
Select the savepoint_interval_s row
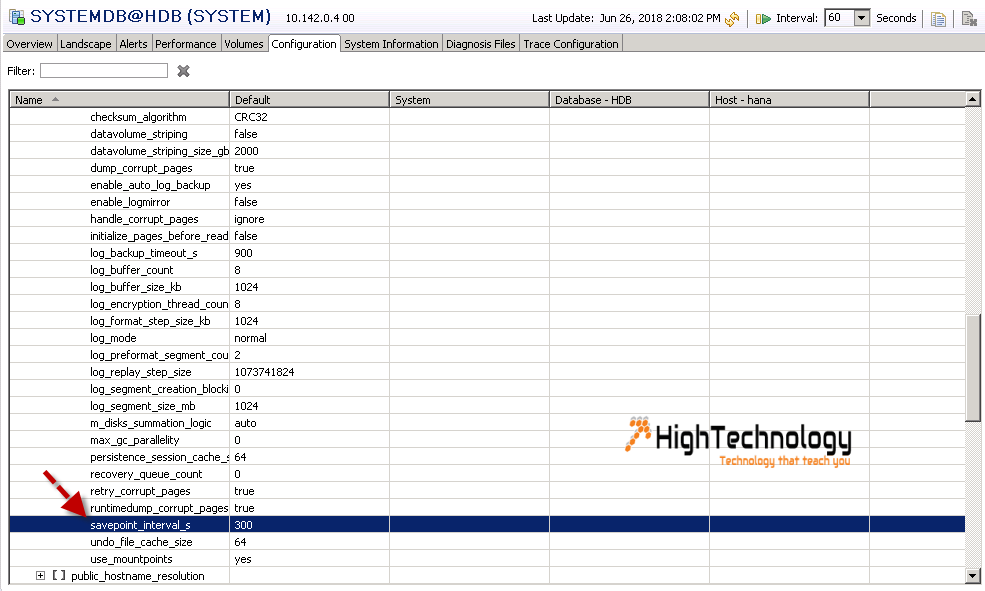(x=487, y=524)
